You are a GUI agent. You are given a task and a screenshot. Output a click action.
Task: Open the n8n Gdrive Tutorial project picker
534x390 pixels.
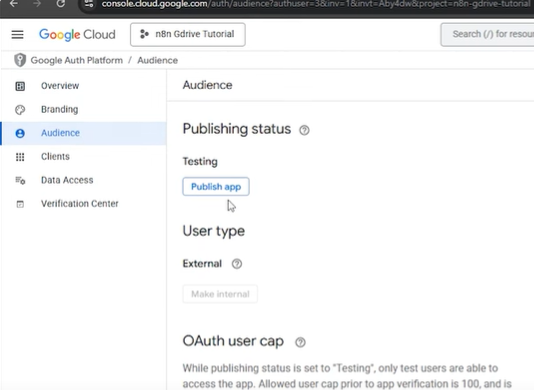click(188, 34)
